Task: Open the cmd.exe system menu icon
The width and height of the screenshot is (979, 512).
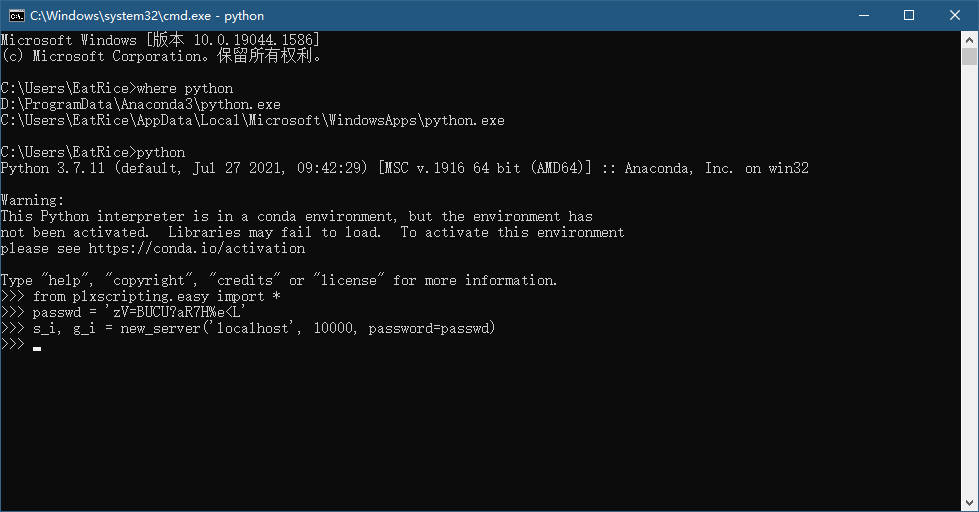Action: point(17,16)
